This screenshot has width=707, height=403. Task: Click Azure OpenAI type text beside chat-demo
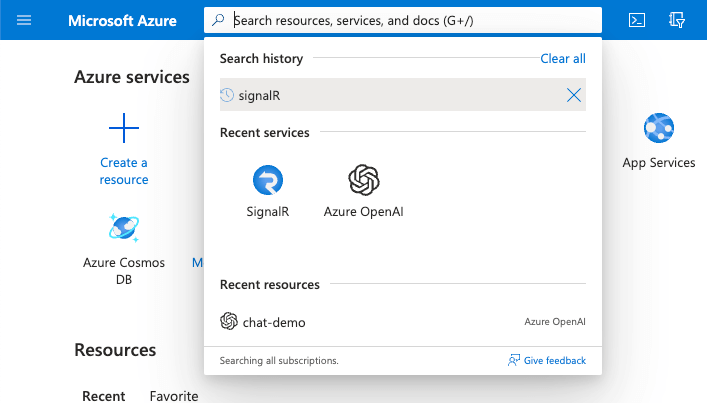pyautogui.click(x=555, y=321)
